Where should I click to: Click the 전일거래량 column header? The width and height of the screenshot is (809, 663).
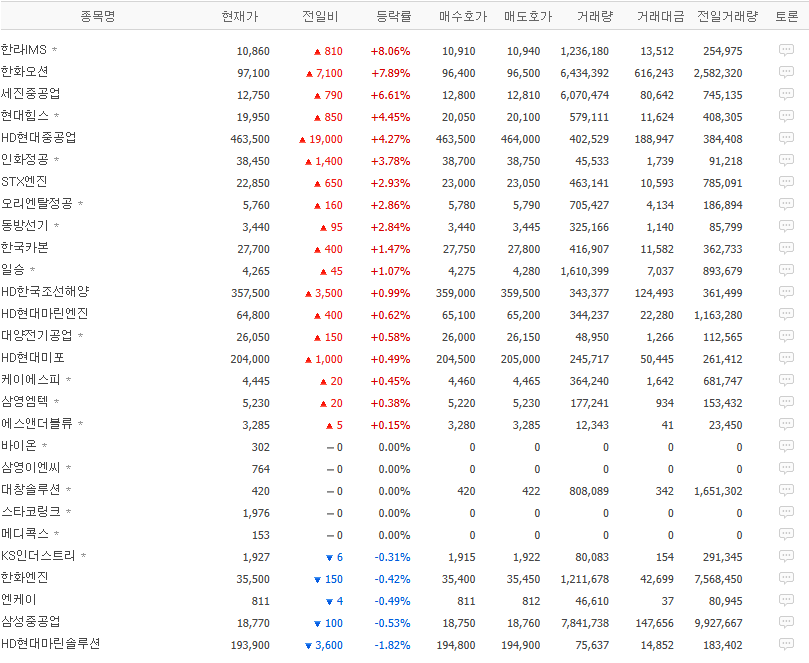point(727,17)
